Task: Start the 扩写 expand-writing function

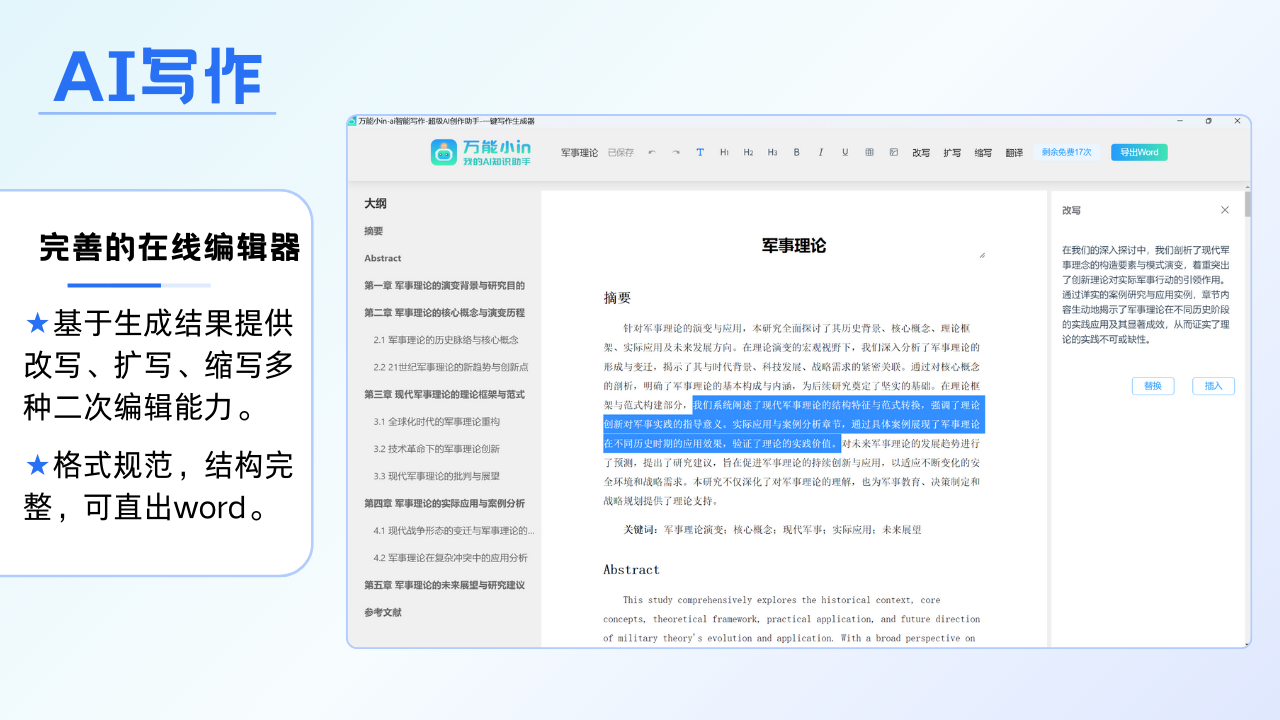Action: coord(952,152)
